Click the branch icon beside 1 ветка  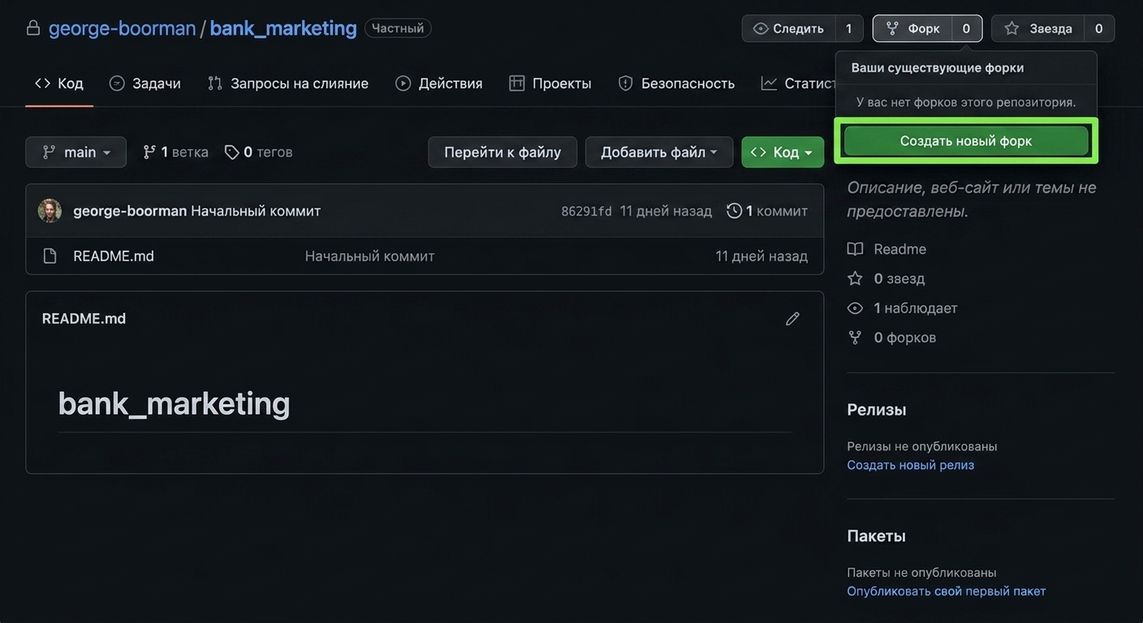tap(149, 152)
